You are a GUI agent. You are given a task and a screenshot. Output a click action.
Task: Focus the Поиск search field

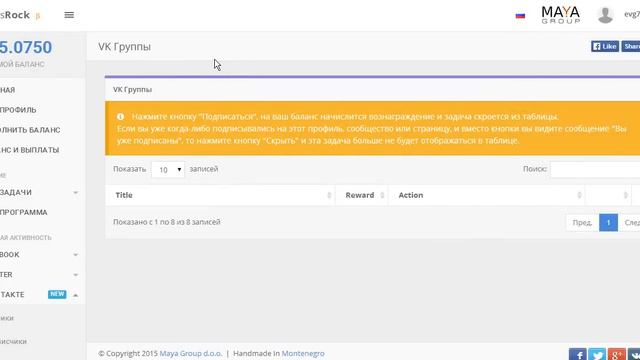coord(595,169)
